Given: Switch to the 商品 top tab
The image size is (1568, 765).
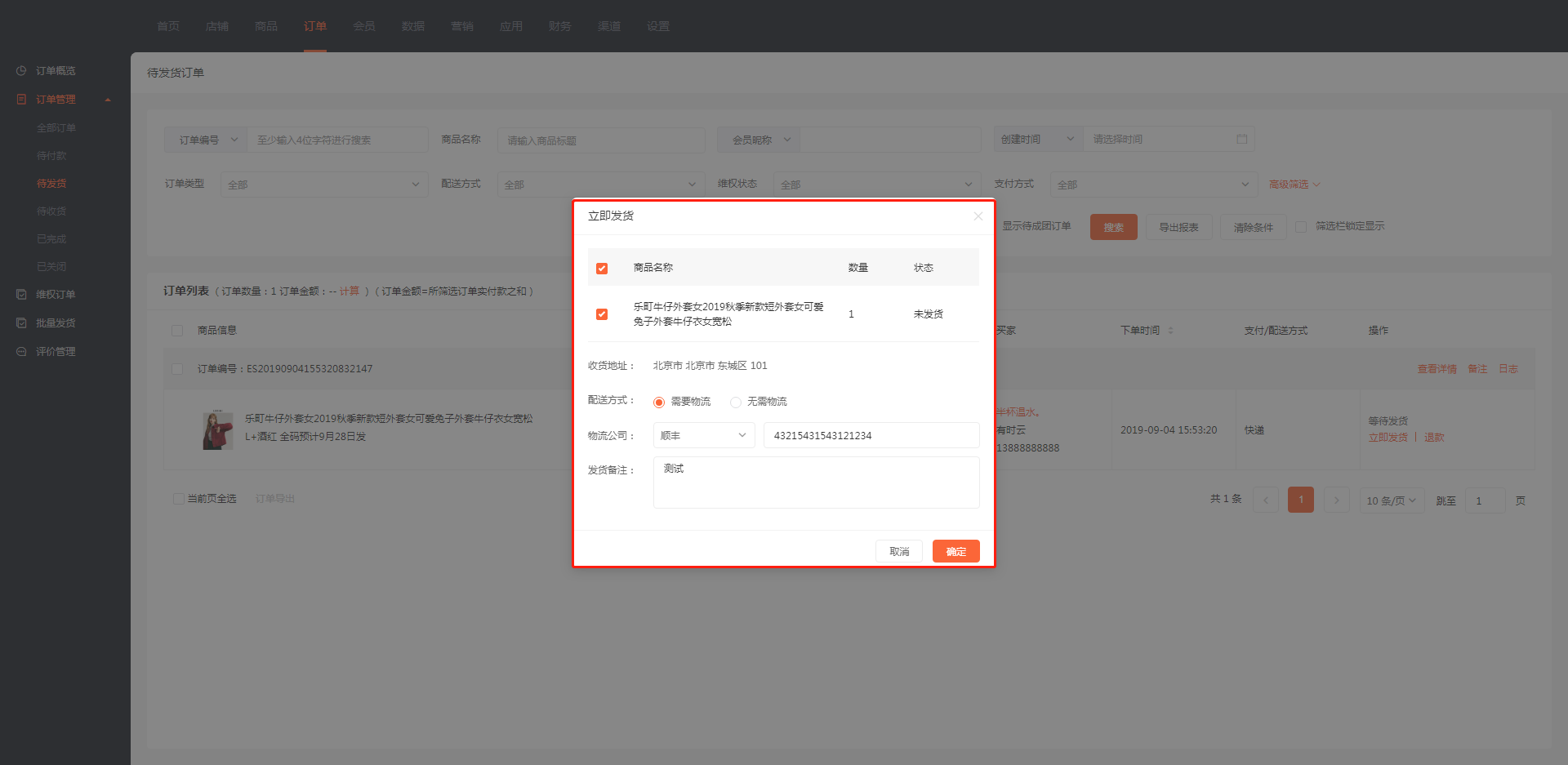Looking at the screenshot, I should (x=266, y=26).
